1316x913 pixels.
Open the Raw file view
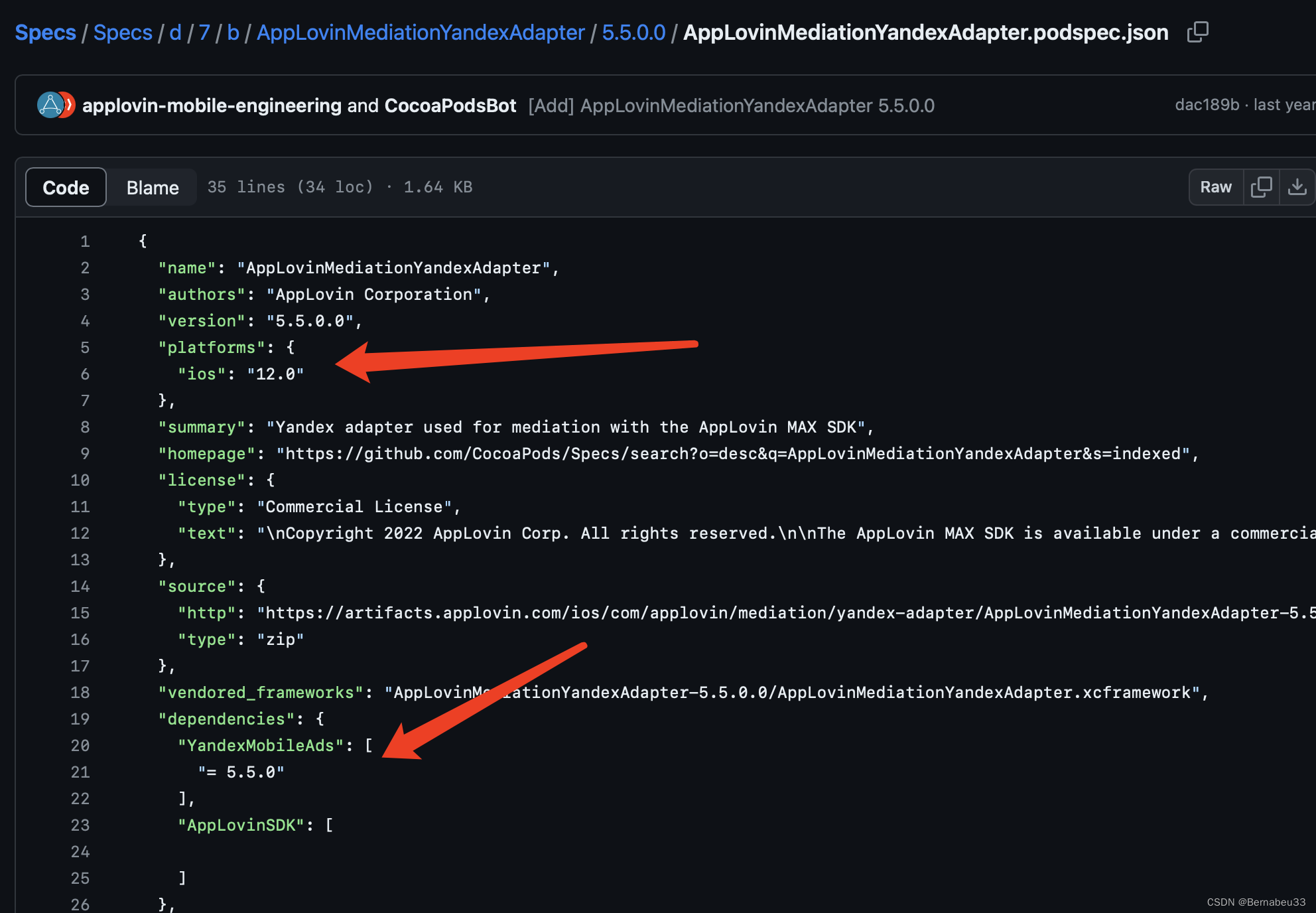click(x=1215, y=186)
